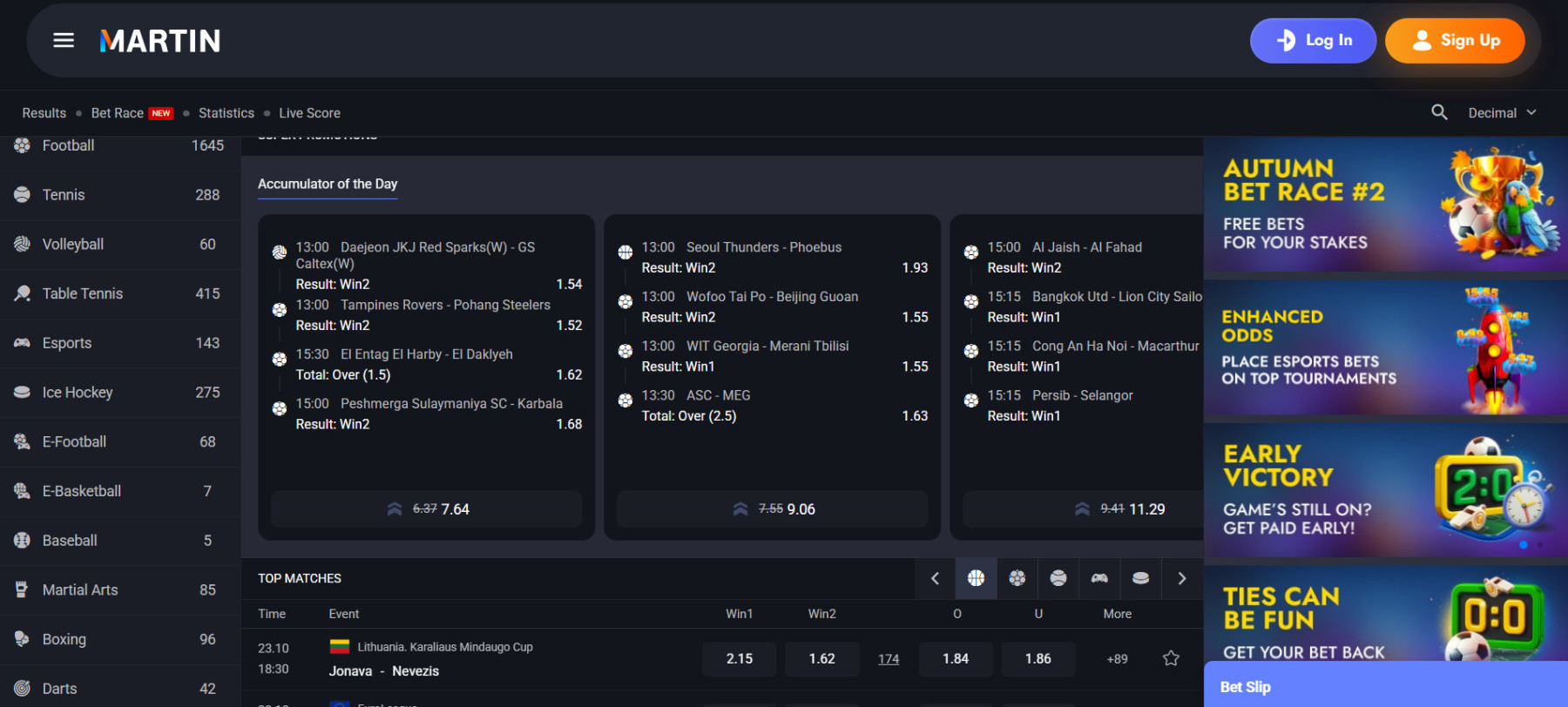Screen dimensions: 1568x707
Task: Toggle Win2 odds 1.62 selection
Action: pyautogui.click(x=821, y=659)
